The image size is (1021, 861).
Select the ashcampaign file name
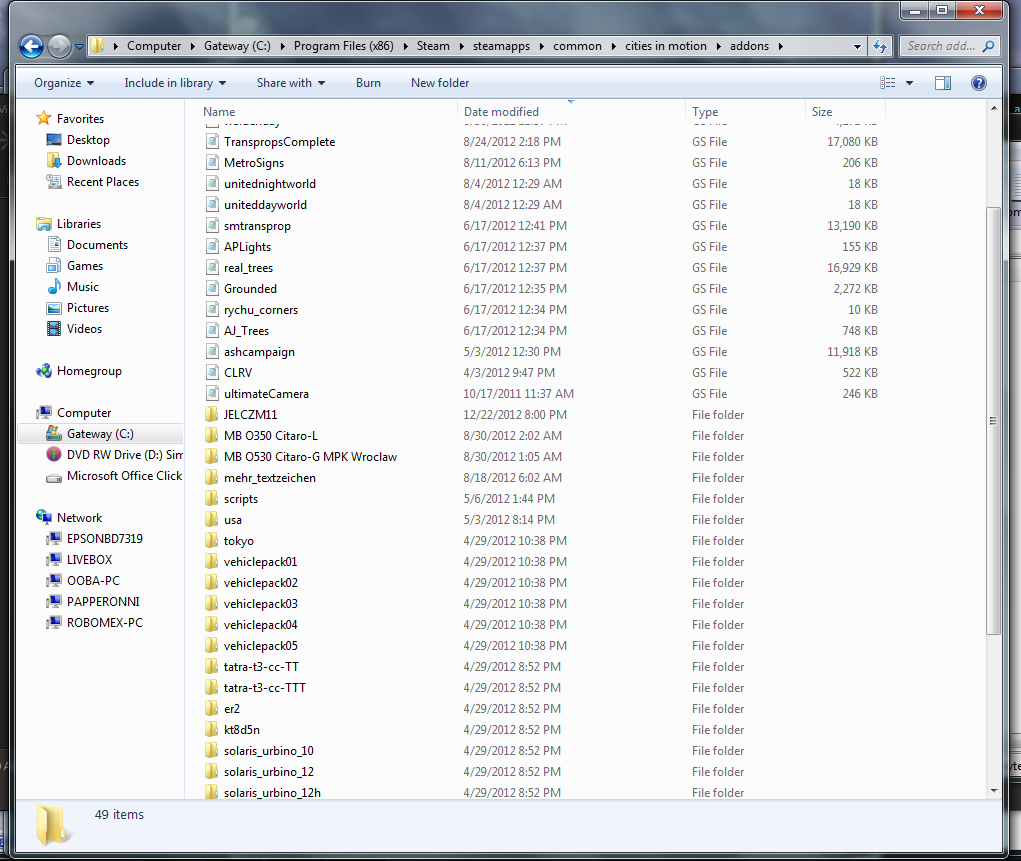(x=259, y=352)
